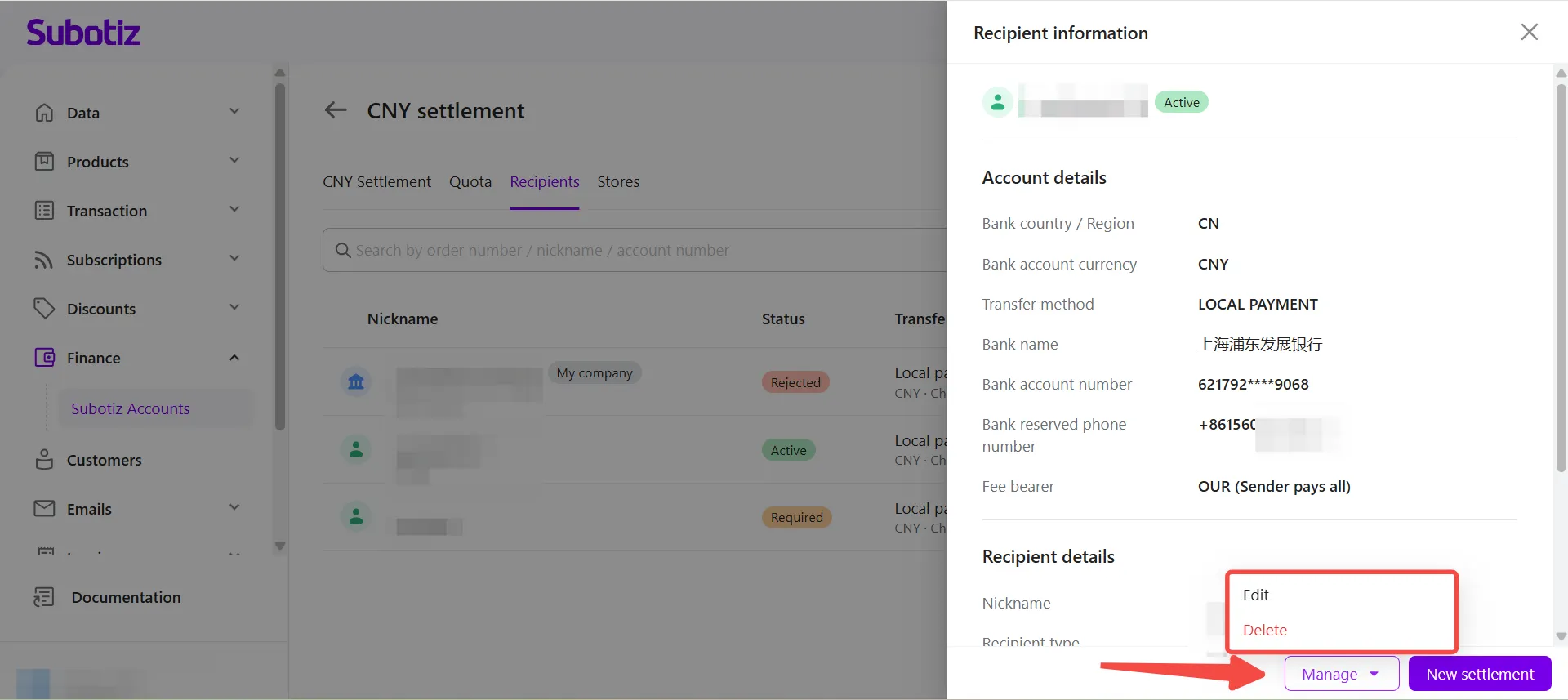
Task: Click the LOCAL PAYMENT transfer method value
Action: [x=1258, y=304]
